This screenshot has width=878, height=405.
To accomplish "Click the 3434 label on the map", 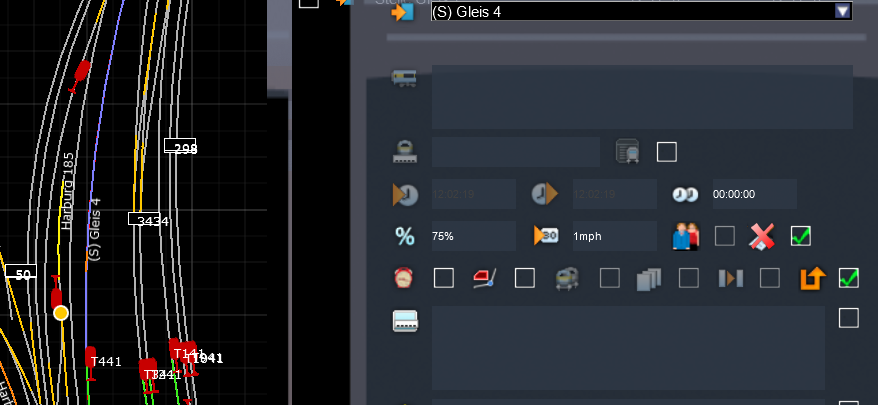I will (146, 219).
